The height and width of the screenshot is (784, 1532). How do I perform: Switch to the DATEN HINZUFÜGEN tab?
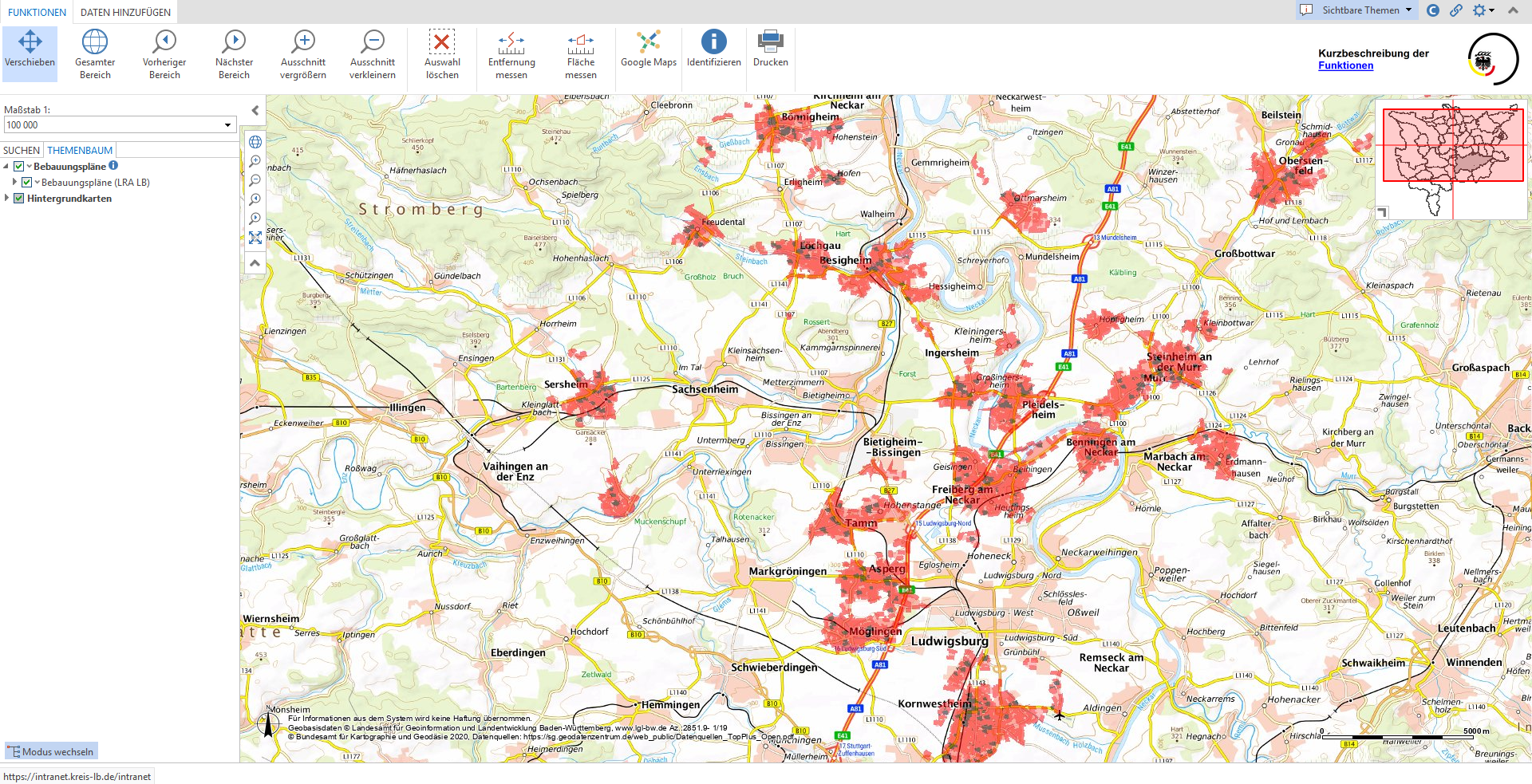coord(125,12)
